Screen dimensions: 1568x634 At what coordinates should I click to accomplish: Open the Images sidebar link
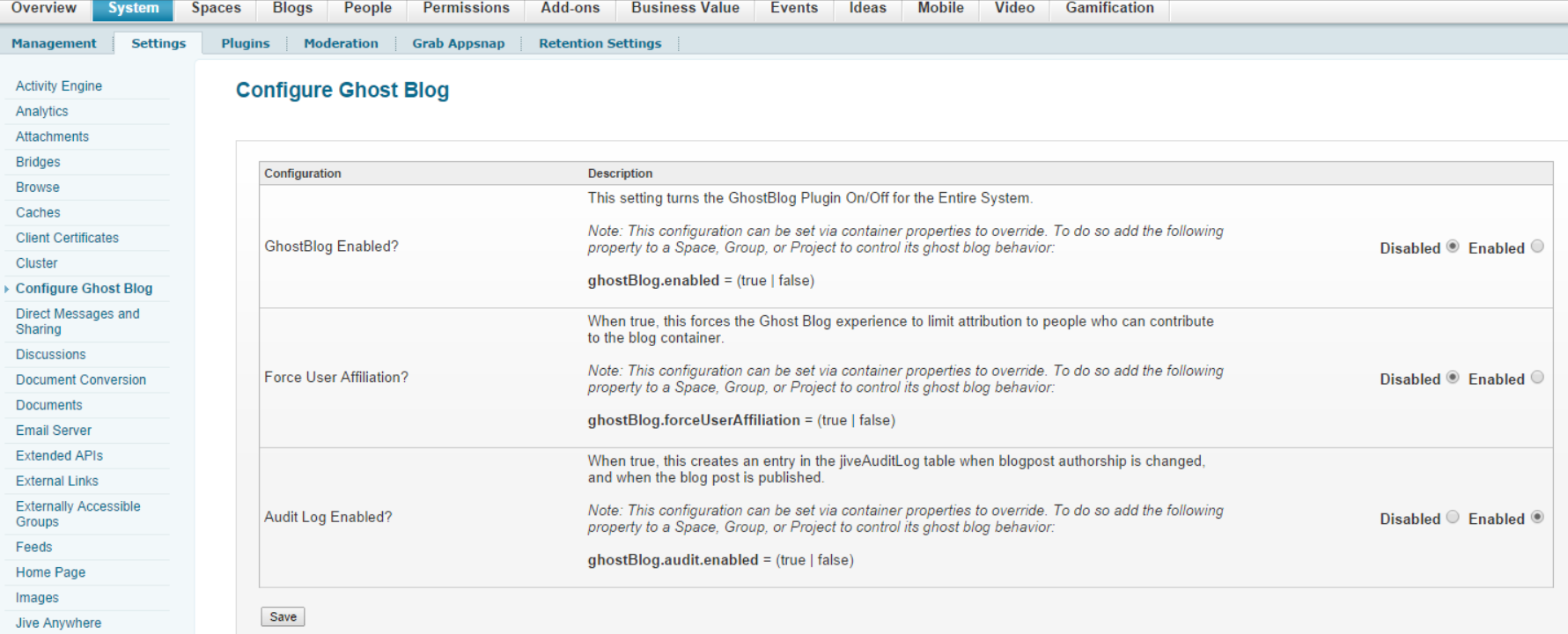pos(37,598)
